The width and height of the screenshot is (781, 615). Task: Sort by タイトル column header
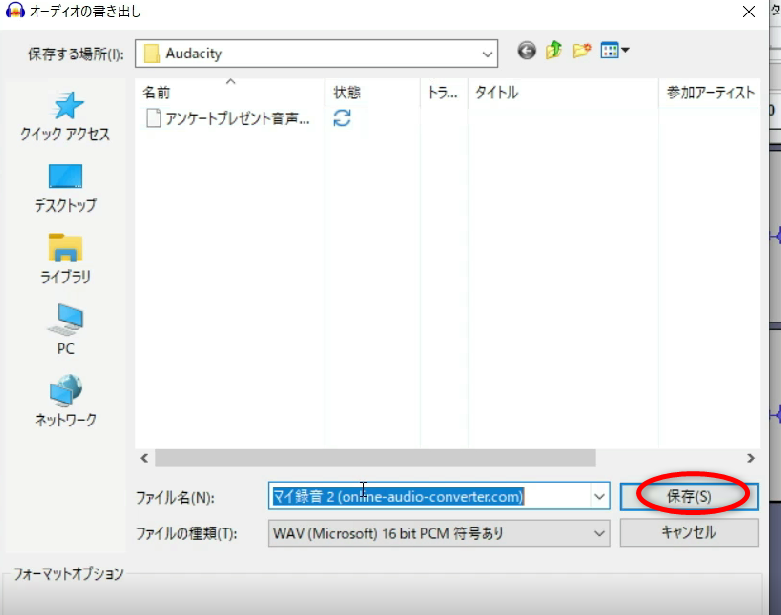[x=563, y=92]
